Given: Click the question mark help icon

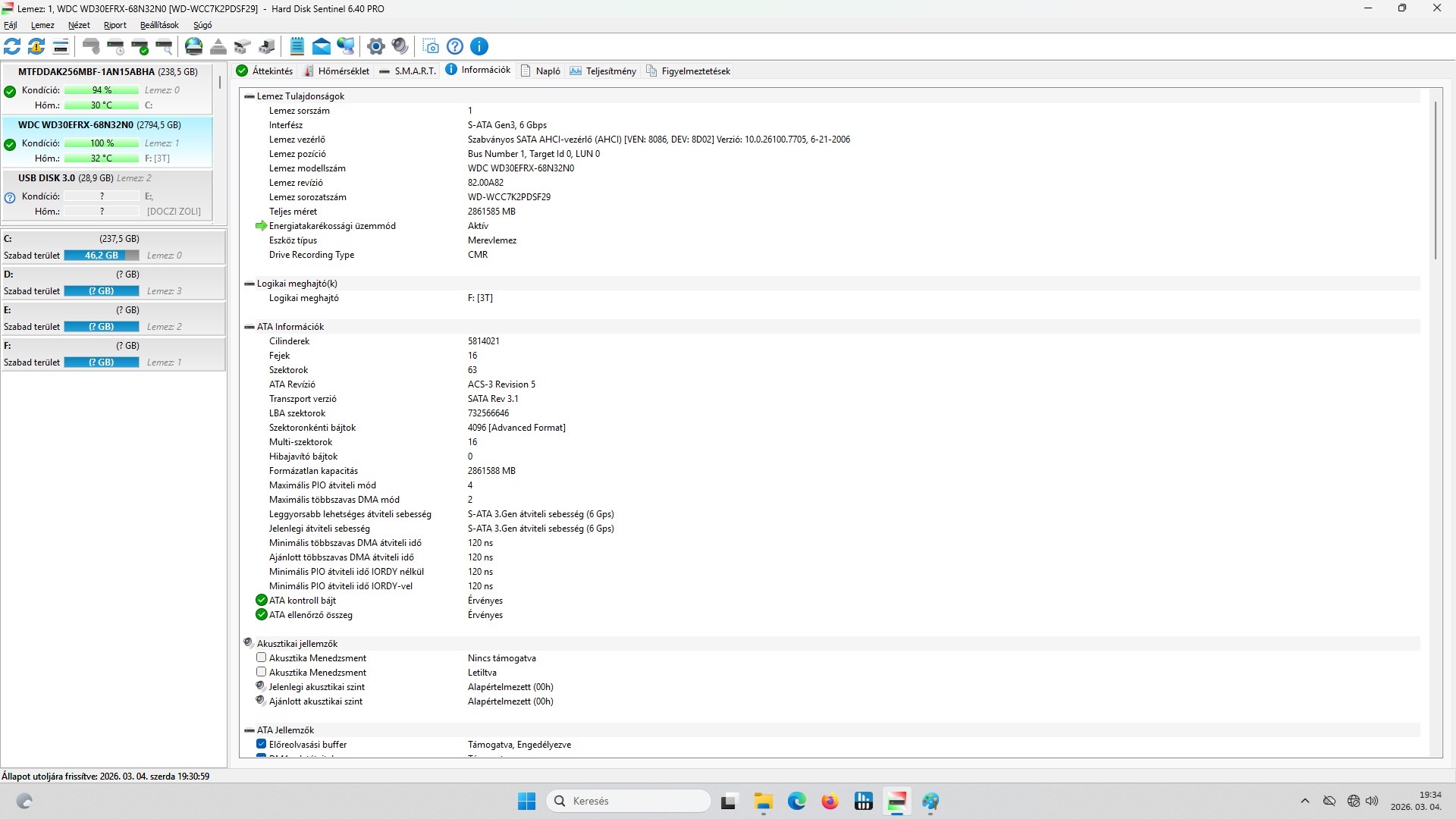Looking at the screenshot, I should [455, 47].
